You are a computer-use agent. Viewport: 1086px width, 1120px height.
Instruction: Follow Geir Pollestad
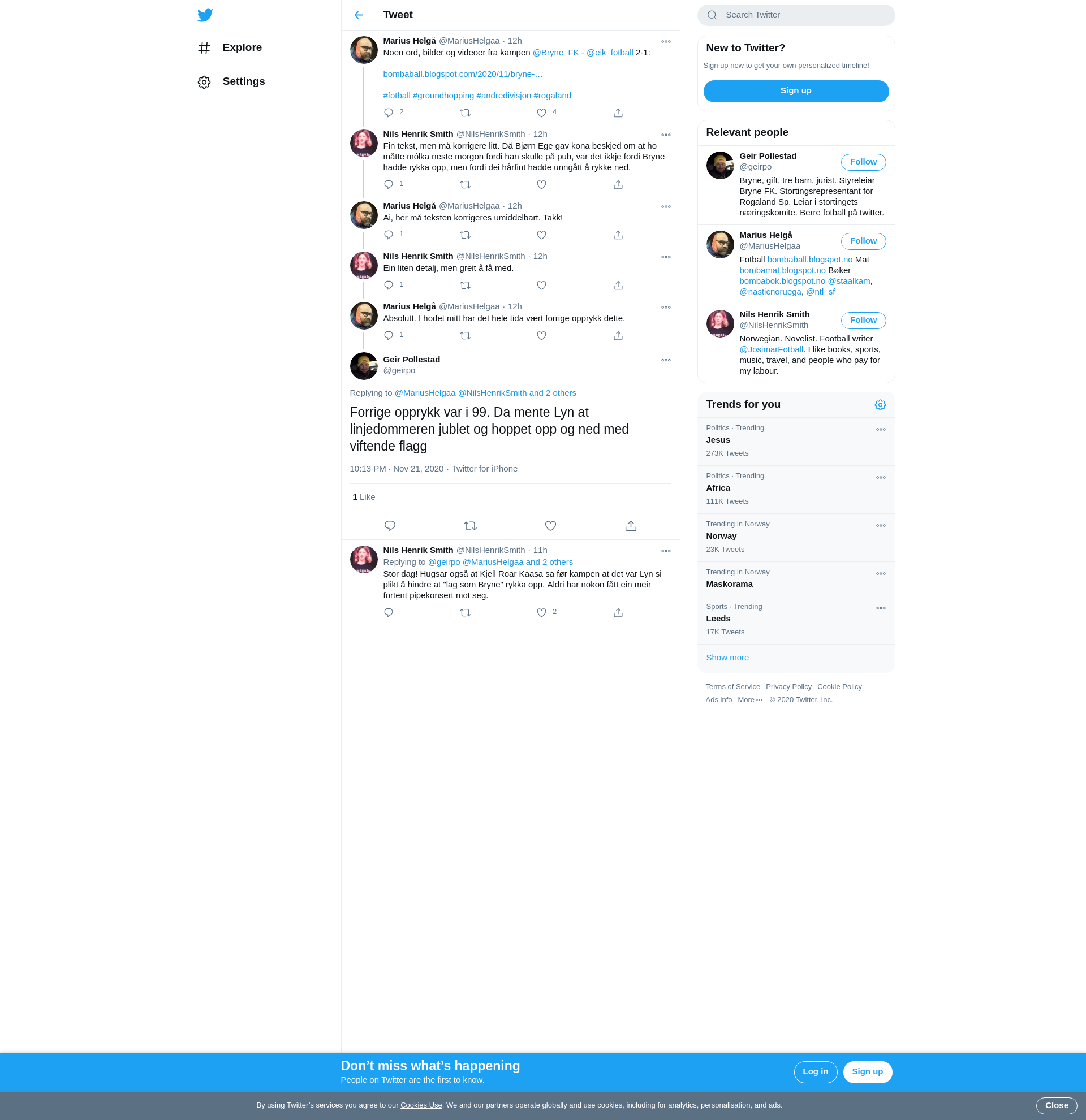(x=863, y=162)
